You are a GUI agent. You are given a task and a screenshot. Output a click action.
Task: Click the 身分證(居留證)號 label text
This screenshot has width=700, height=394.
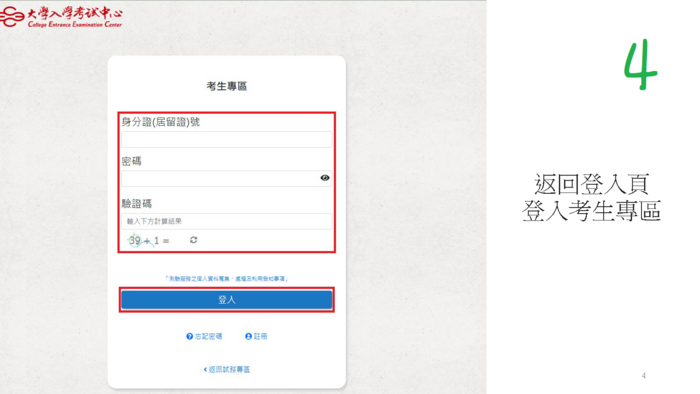coord(161,122)
